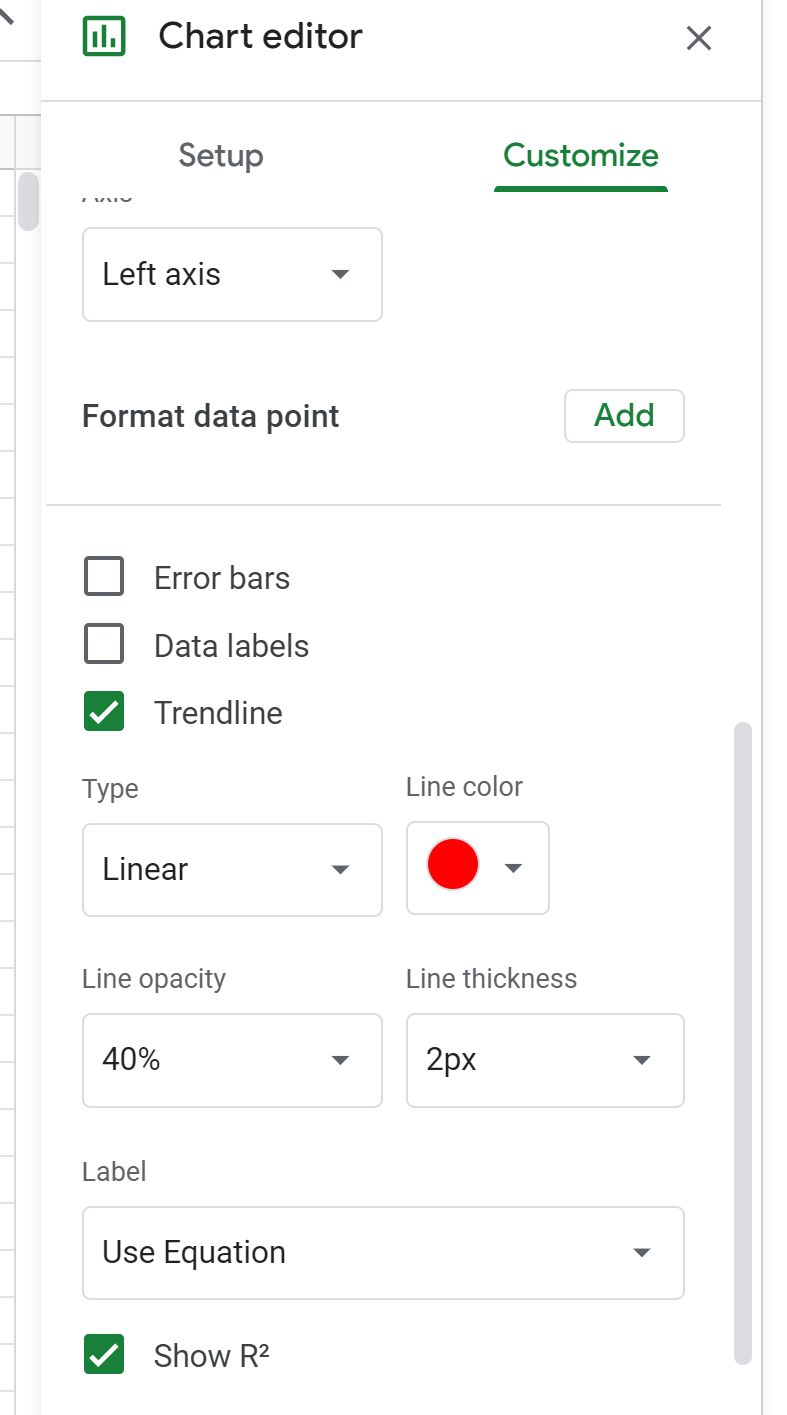Viewport: 787px width, 1415px height.
Task: Click Add next to Format data point
Action: pos(624,416)
